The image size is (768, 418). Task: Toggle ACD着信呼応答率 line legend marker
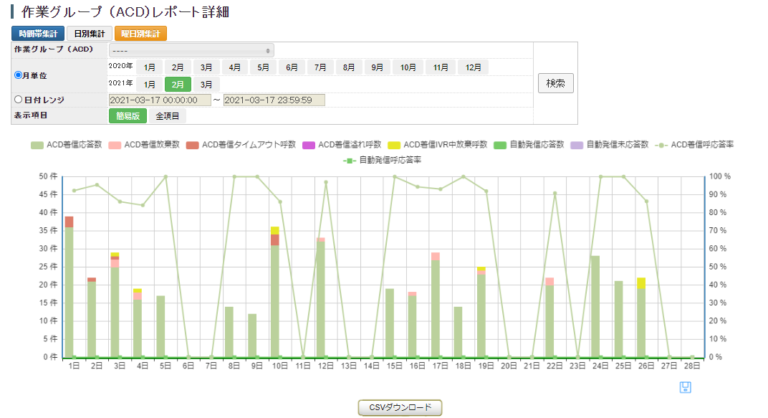tap(660, 145)
